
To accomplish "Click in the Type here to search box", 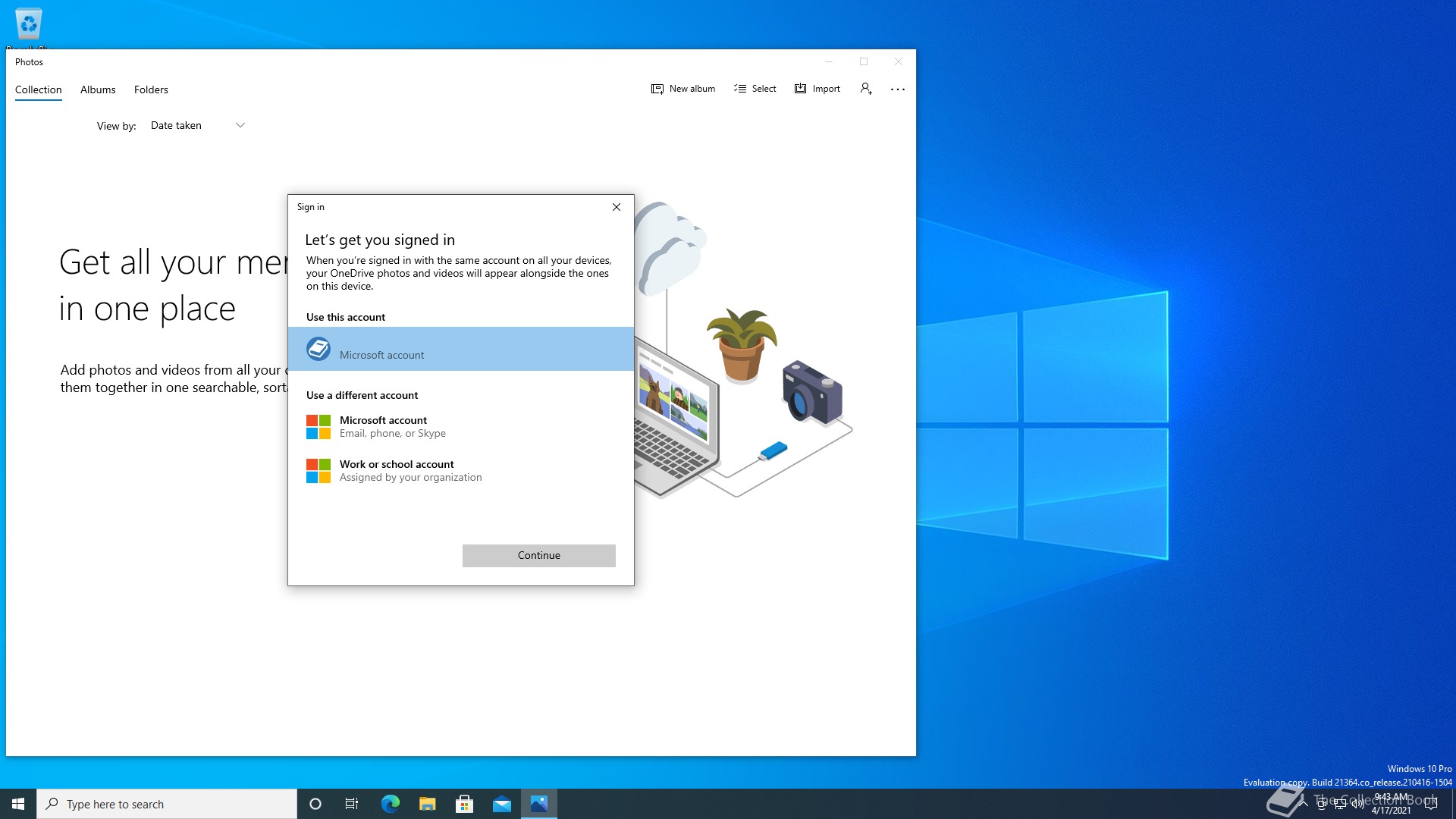I will 167,804.
